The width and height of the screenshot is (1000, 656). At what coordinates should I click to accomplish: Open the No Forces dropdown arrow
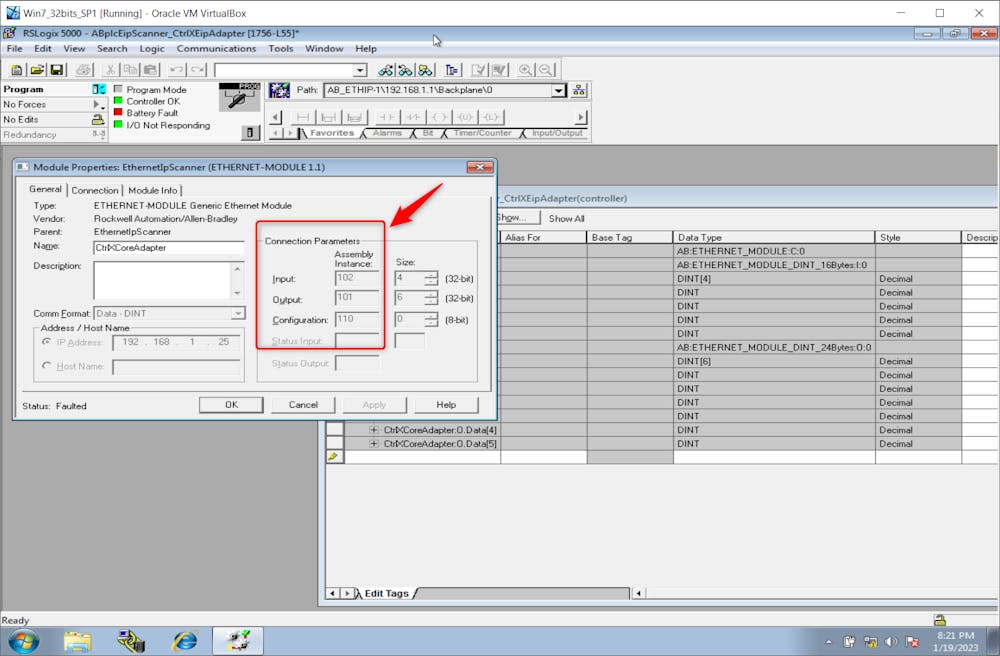coord(98,105)
